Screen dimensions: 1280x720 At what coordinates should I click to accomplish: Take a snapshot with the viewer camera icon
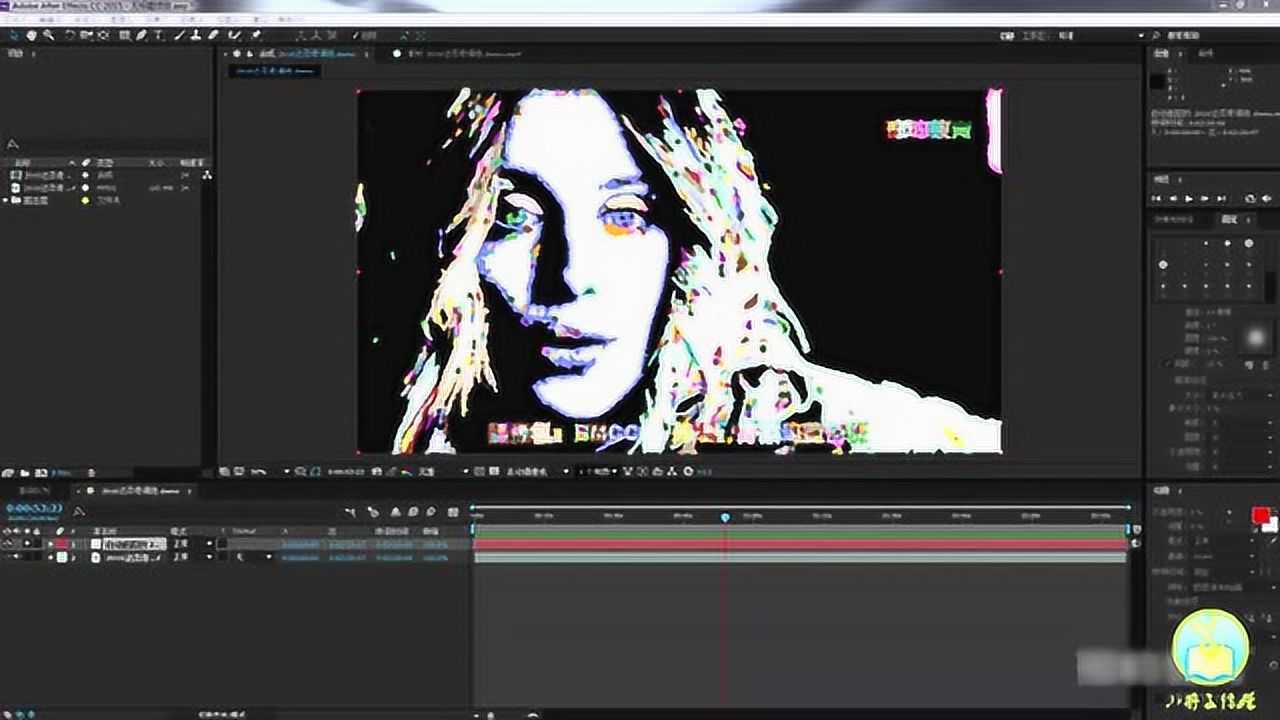[376, 471]
